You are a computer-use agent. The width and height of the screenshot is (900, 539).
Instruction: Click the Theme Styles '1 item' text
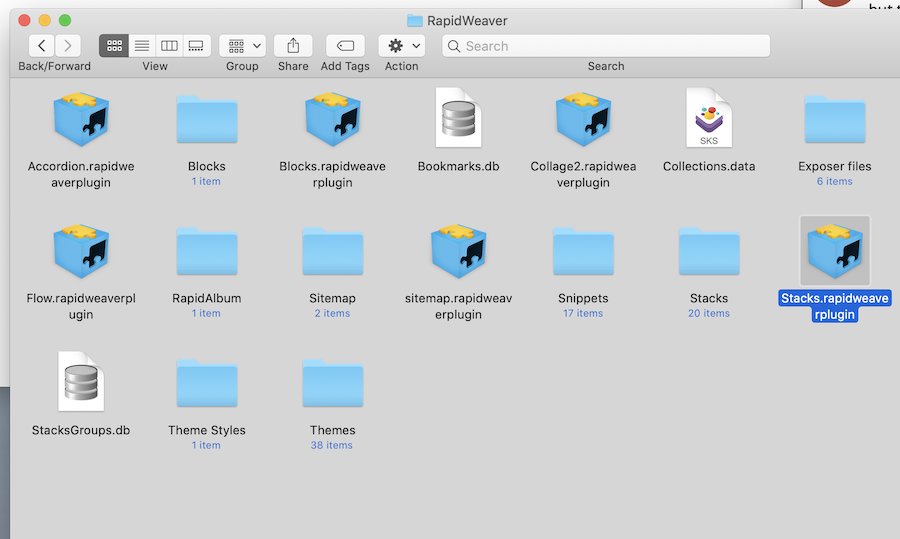point(206,445)
